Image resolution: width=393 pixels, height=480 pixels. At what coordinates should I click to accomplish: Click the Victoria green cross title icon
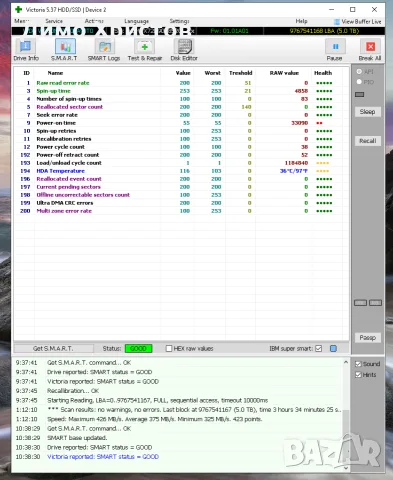click(19, 10)
